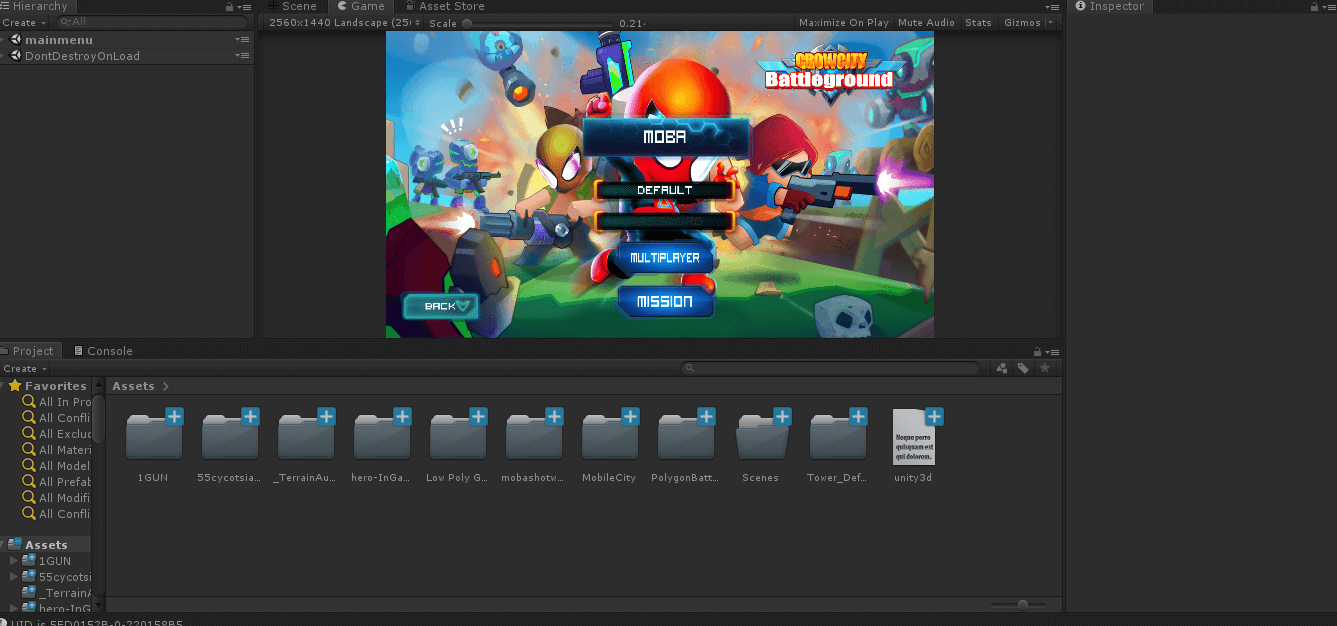Toggle the Project panel lock
The width and height of the screenshot is (1337, 626).
tap(1037, 351)
